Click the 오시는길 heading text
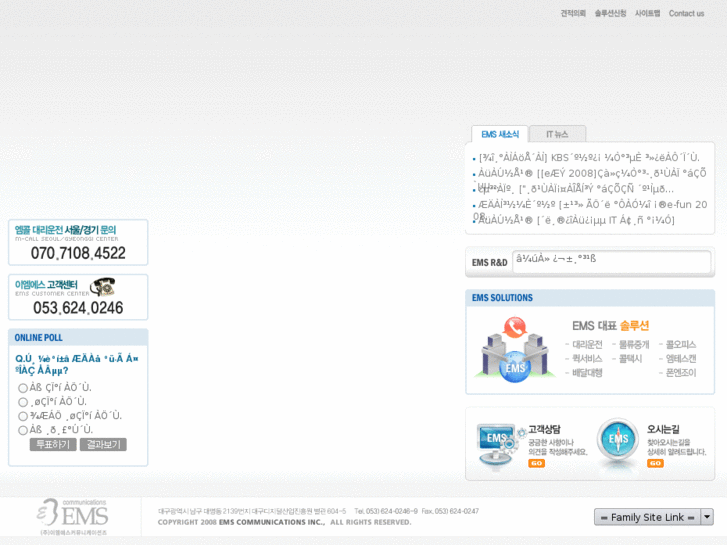Screen dimensions: 727x545 (663, 430)
